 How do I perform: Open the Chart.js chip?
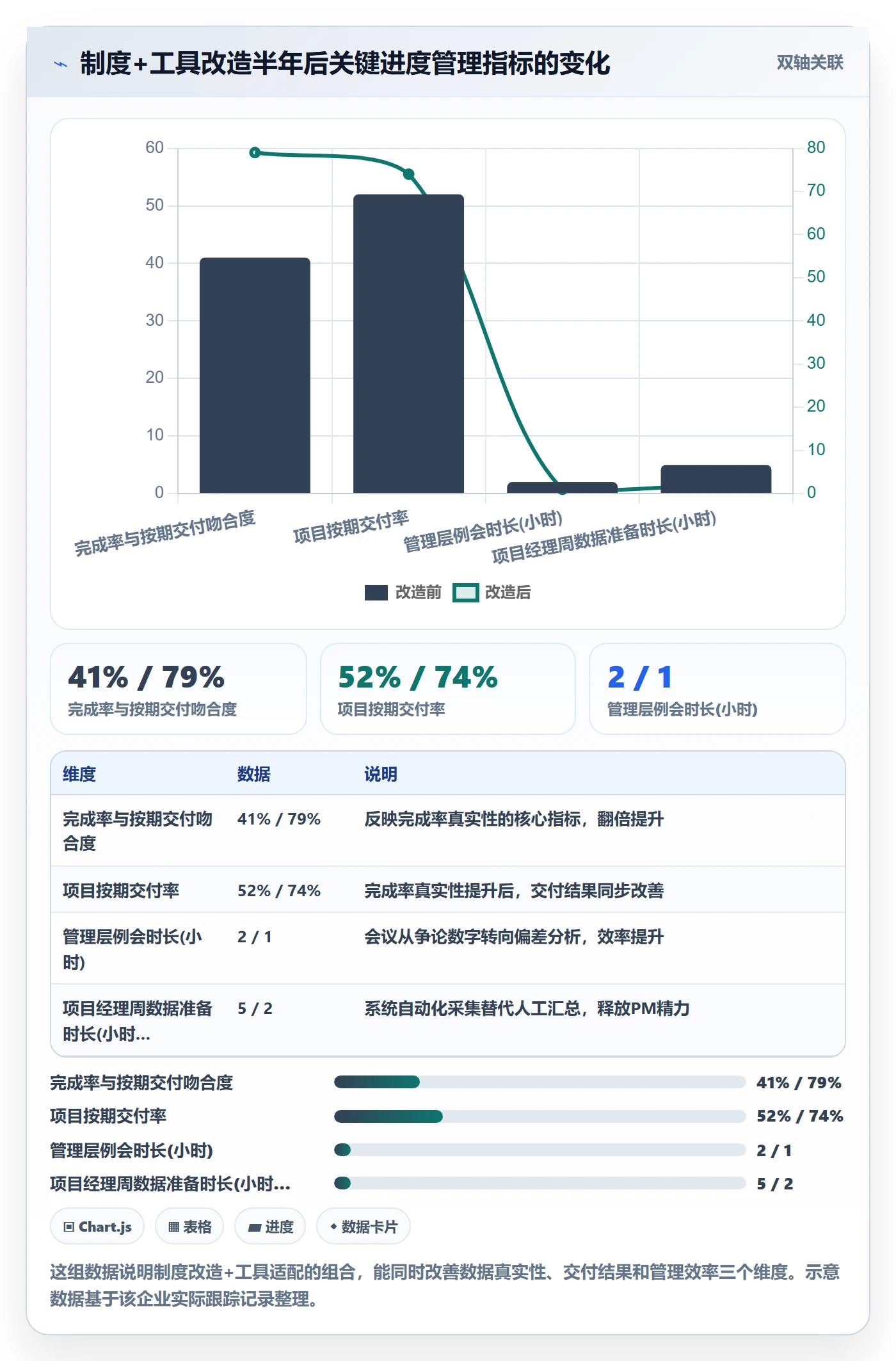tap(97, 1227)
